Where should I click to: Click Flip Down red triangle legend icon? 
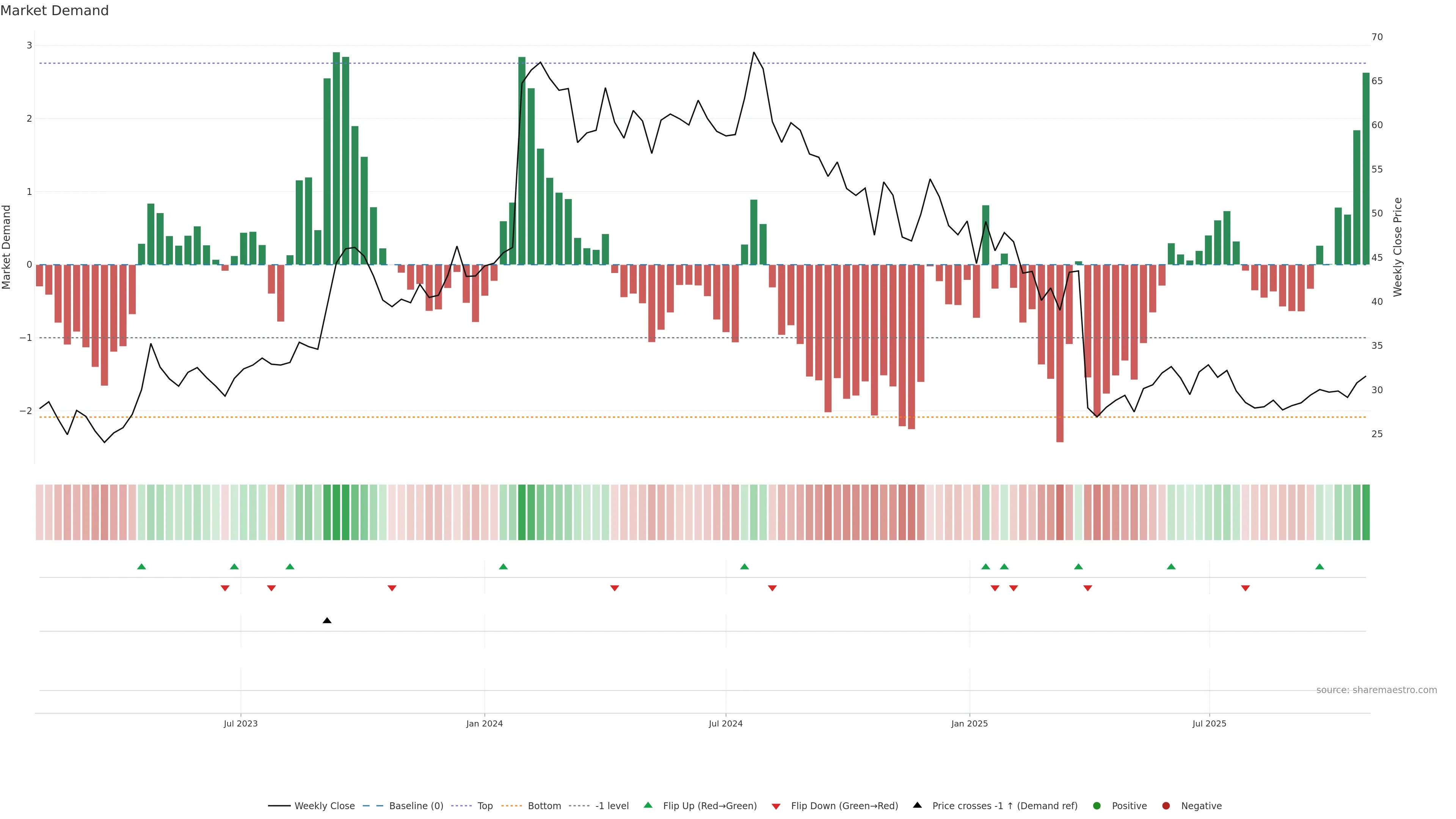pyautogui.click(x=776, y=806)
